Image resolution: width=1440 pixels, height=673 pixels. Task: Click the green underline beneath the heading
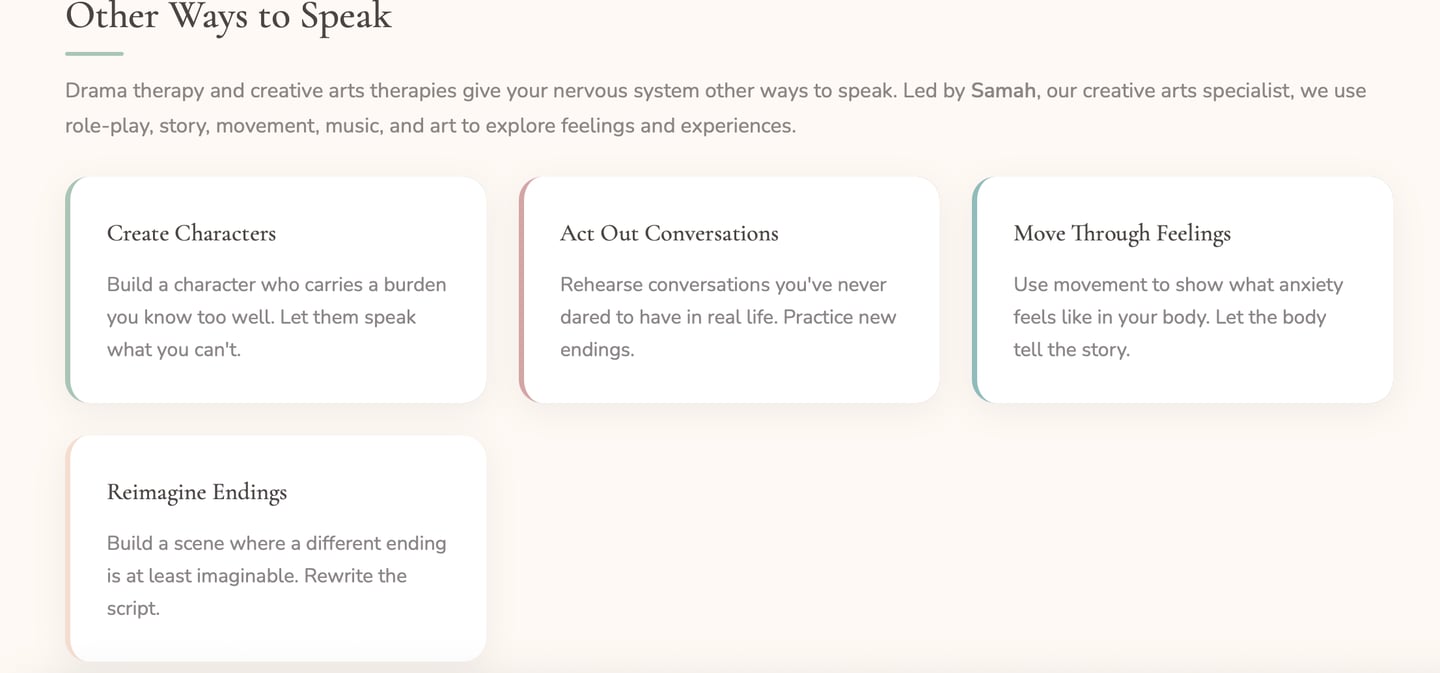point(94,53)
